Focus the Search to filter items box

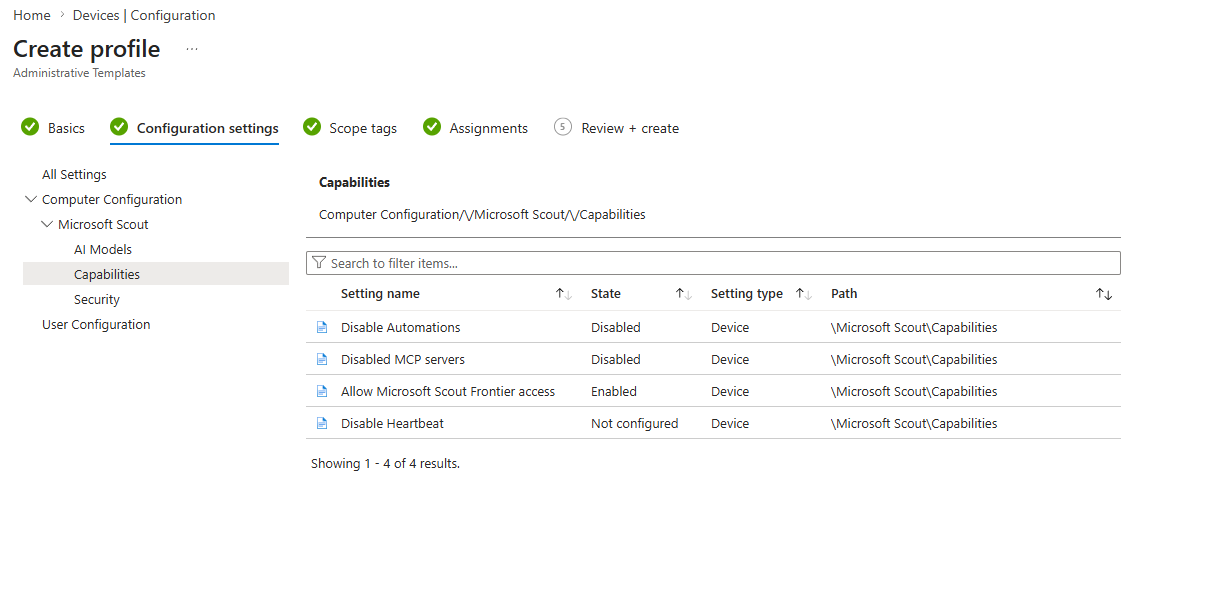[713, 263]
